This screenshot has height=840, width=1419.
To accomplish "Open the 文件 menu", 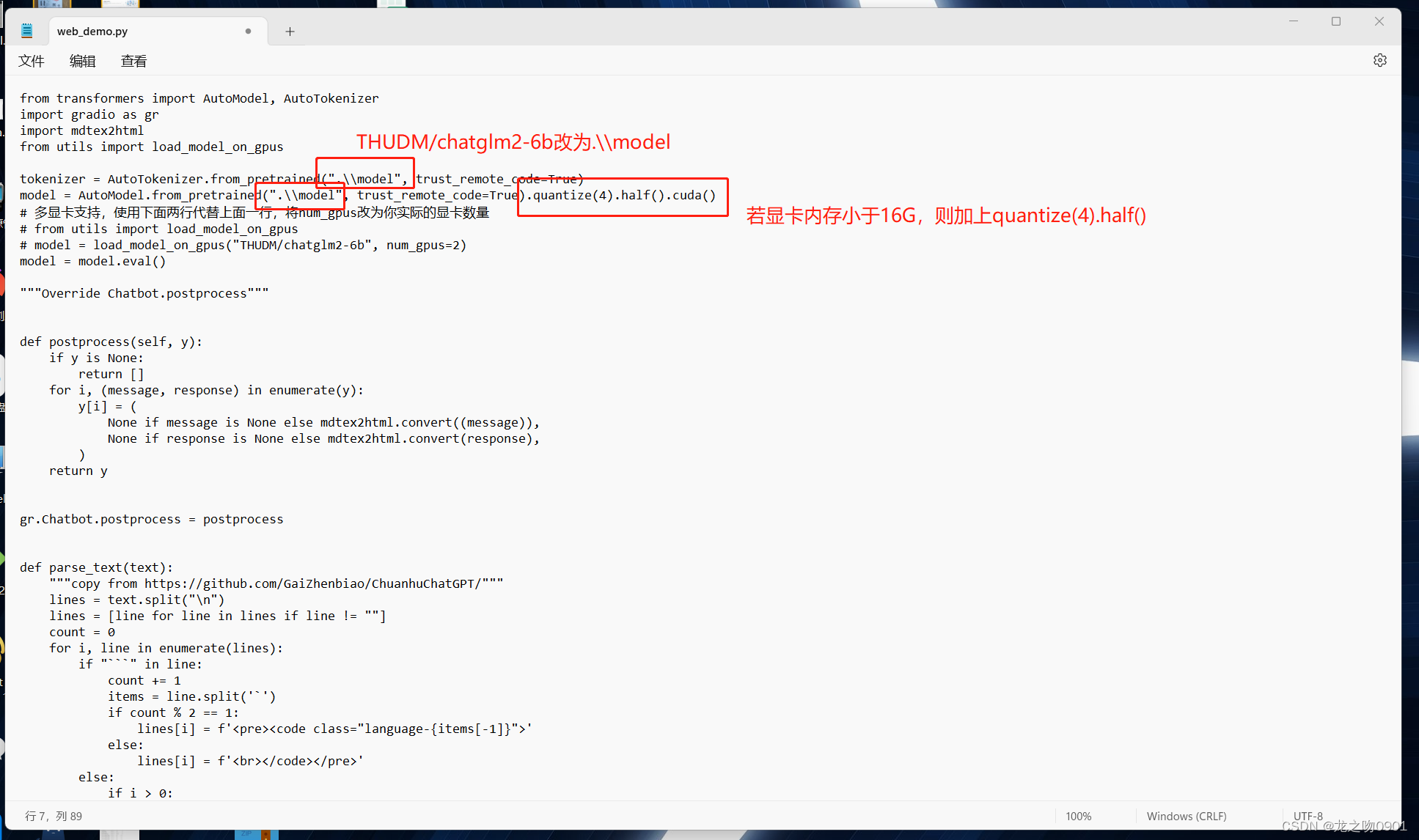I will (x=32, y=61).
